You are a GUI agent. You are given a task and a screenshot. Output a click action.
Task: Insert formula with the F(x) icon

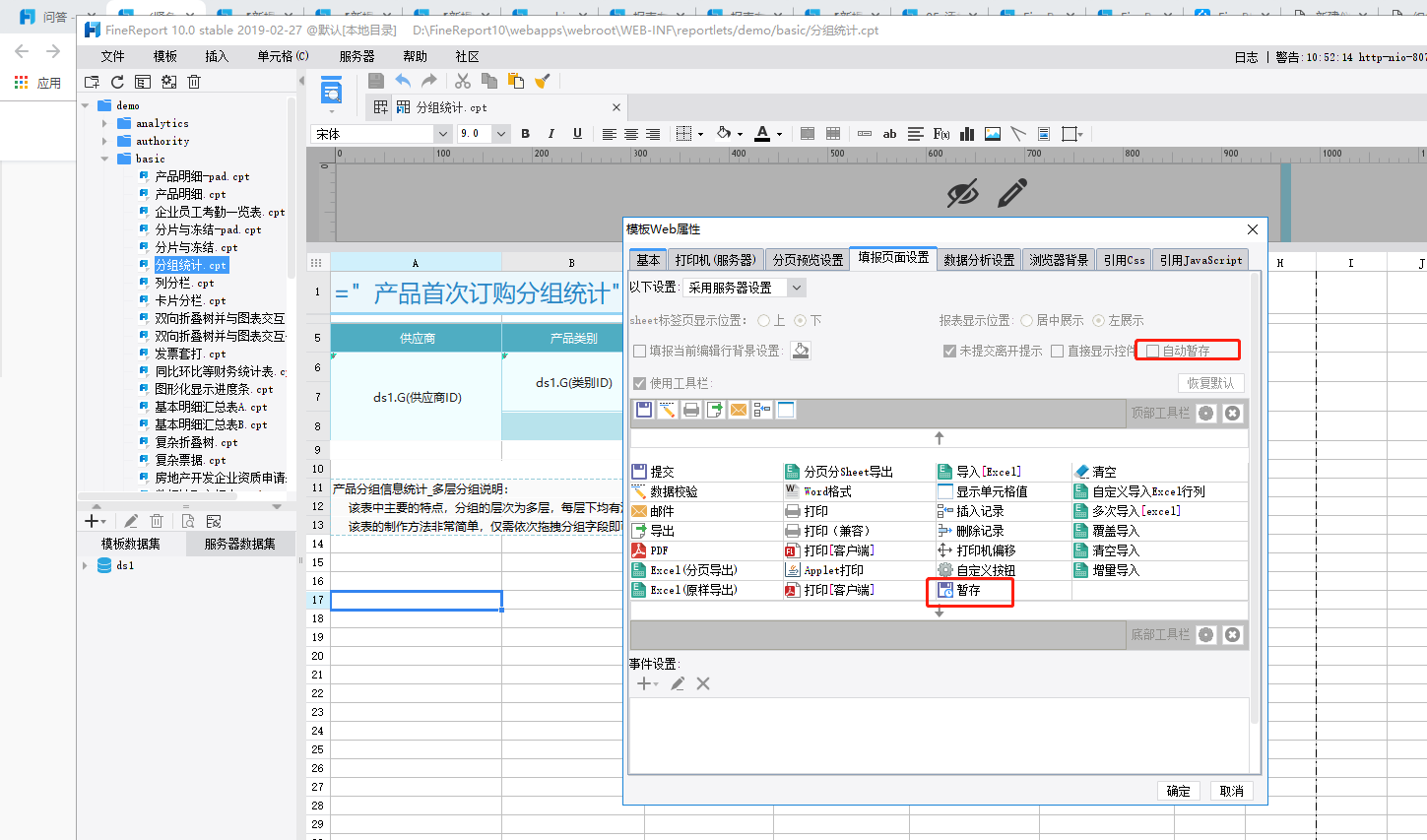941,134
